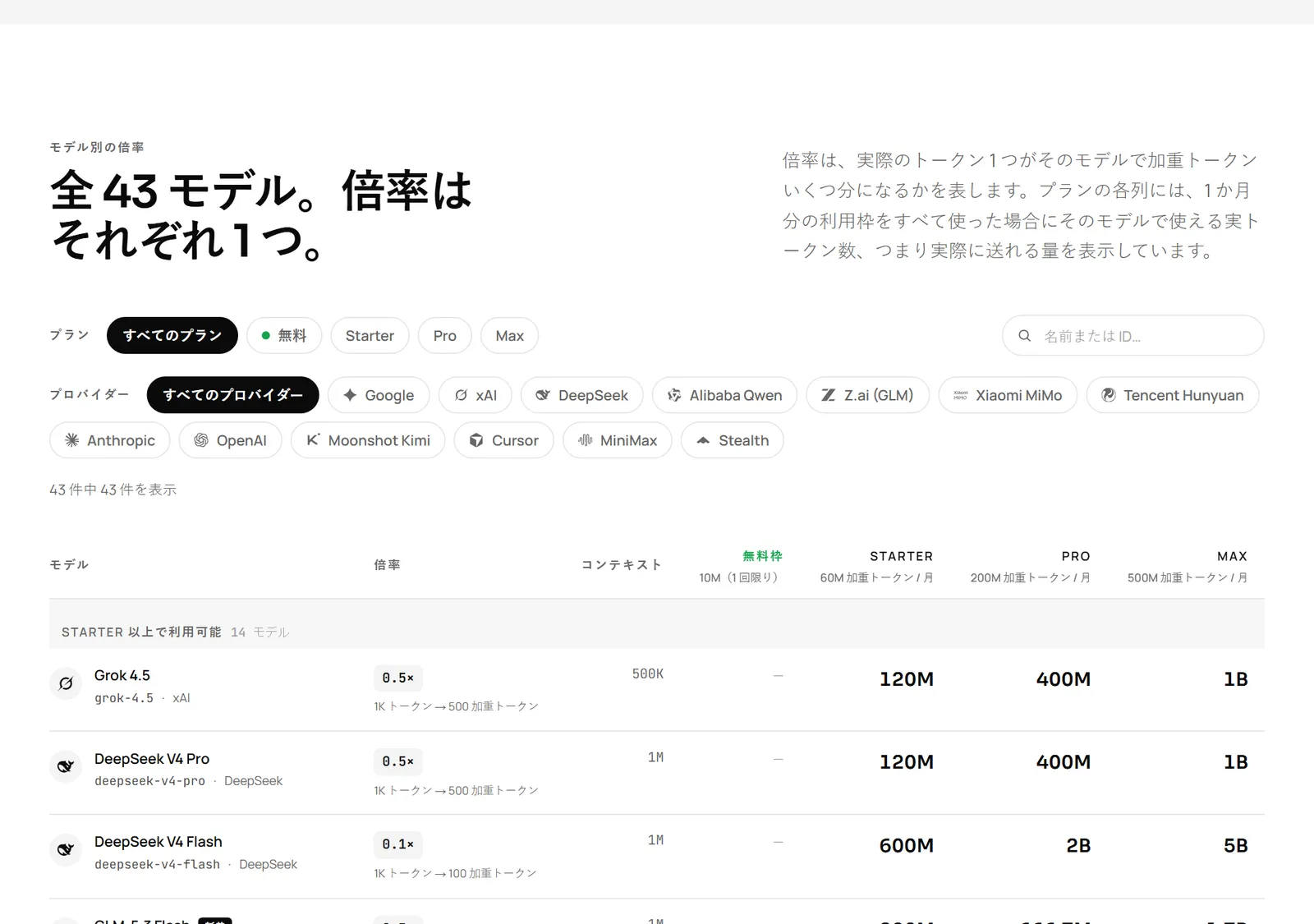Click the search magnifier icon

(x=1024, y=336)
